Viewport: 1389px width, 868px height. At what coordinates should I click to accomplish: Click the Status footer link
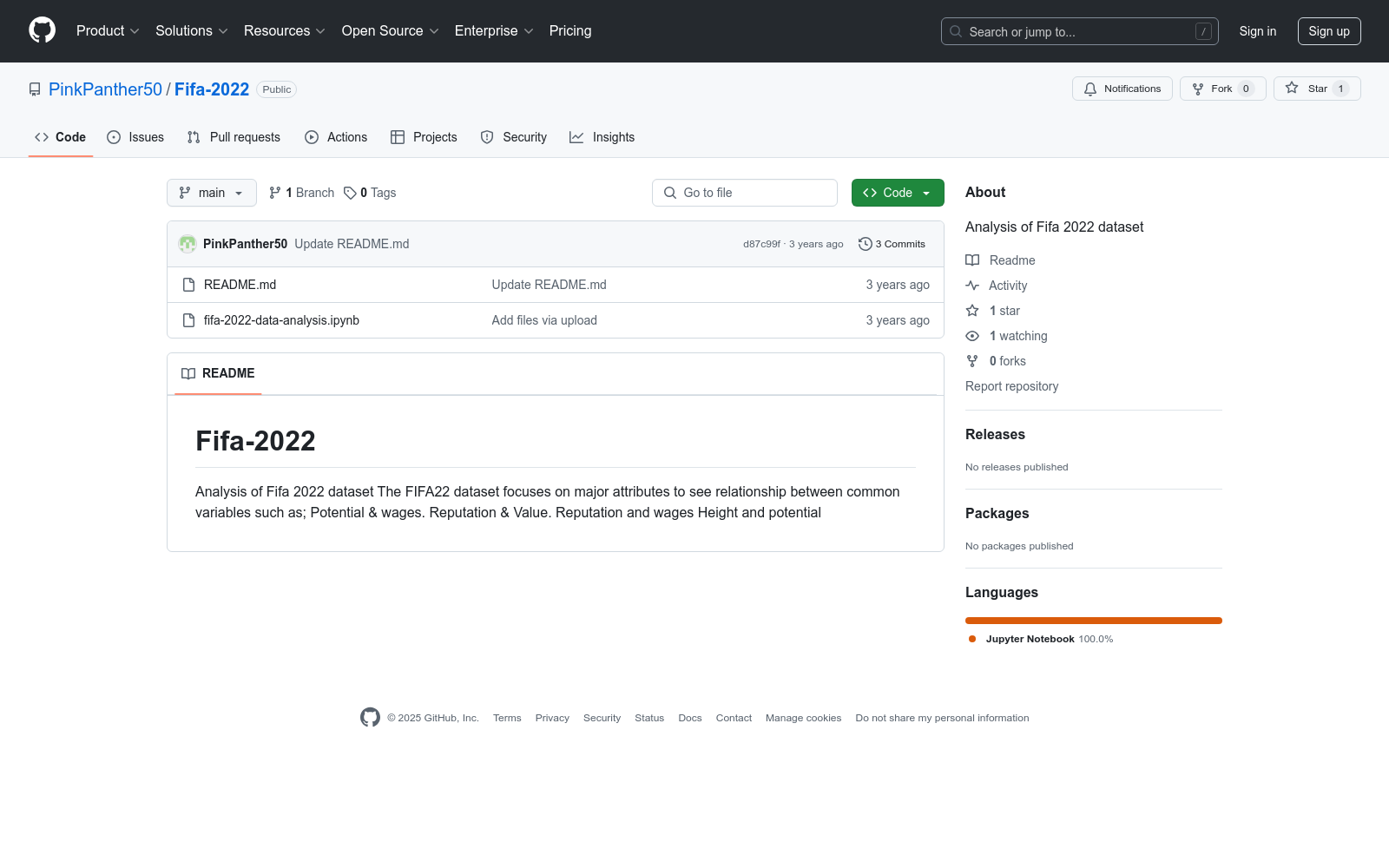(x=649, y=718)
